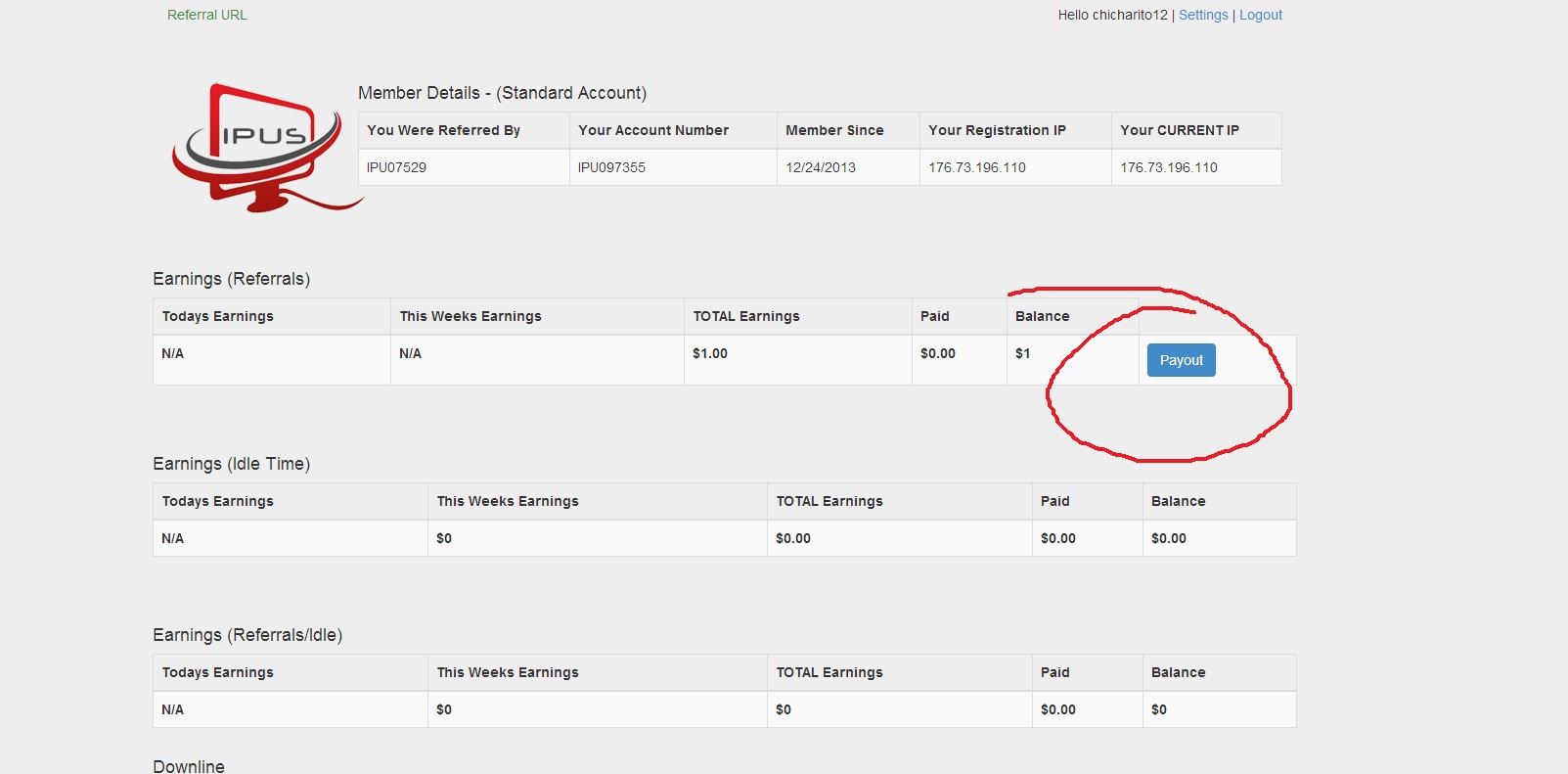Click the referrer ID IPU07529

396,167
